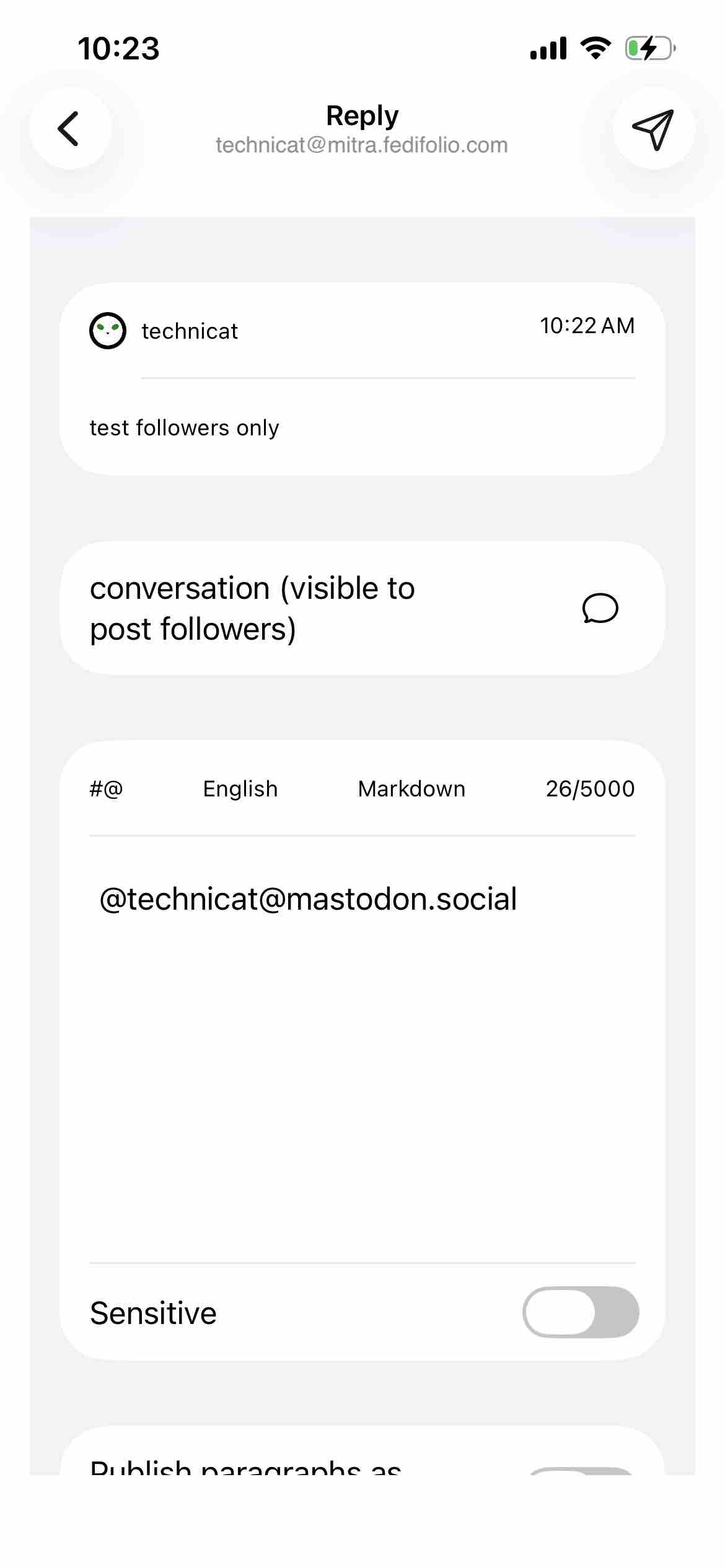The image size is (725, 1568).
Task: Tap the back chevron button
Action: tap(69, 129)
